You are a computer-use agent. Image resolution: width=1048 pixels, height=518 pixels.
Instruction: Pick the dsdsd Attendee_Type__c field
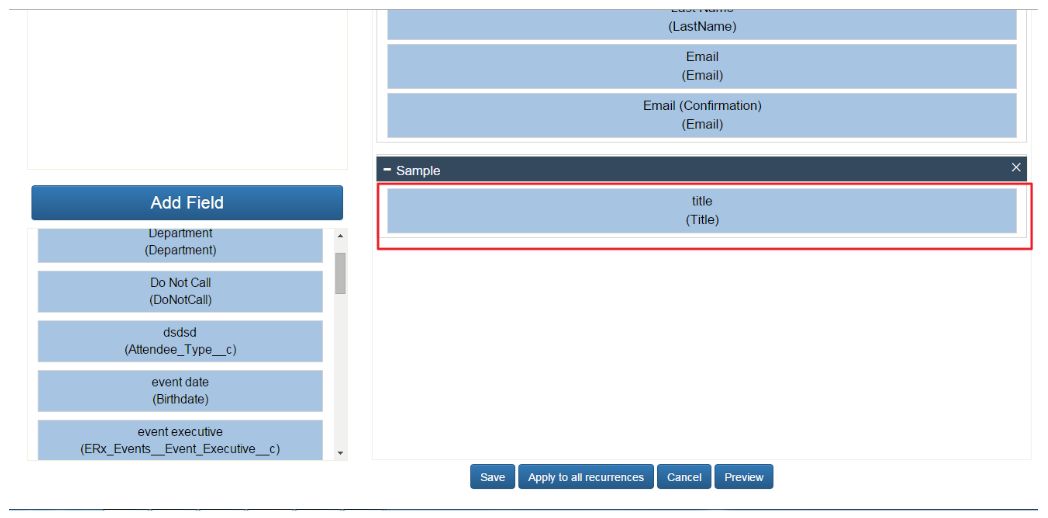pyautogui.click(x=180, y=341)
